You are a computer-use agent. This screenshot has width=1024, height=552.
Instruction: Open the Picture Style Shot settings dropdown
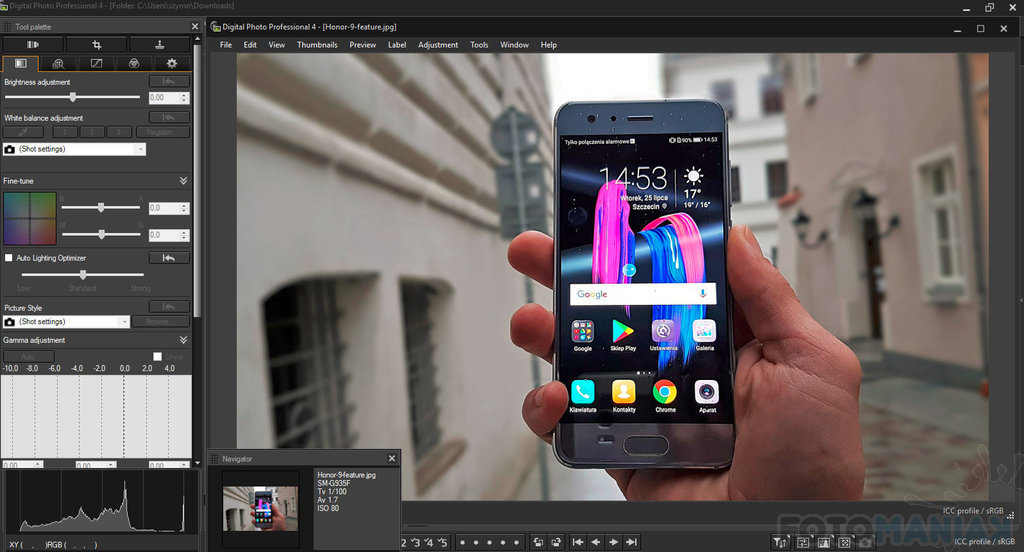pos(67,321)
